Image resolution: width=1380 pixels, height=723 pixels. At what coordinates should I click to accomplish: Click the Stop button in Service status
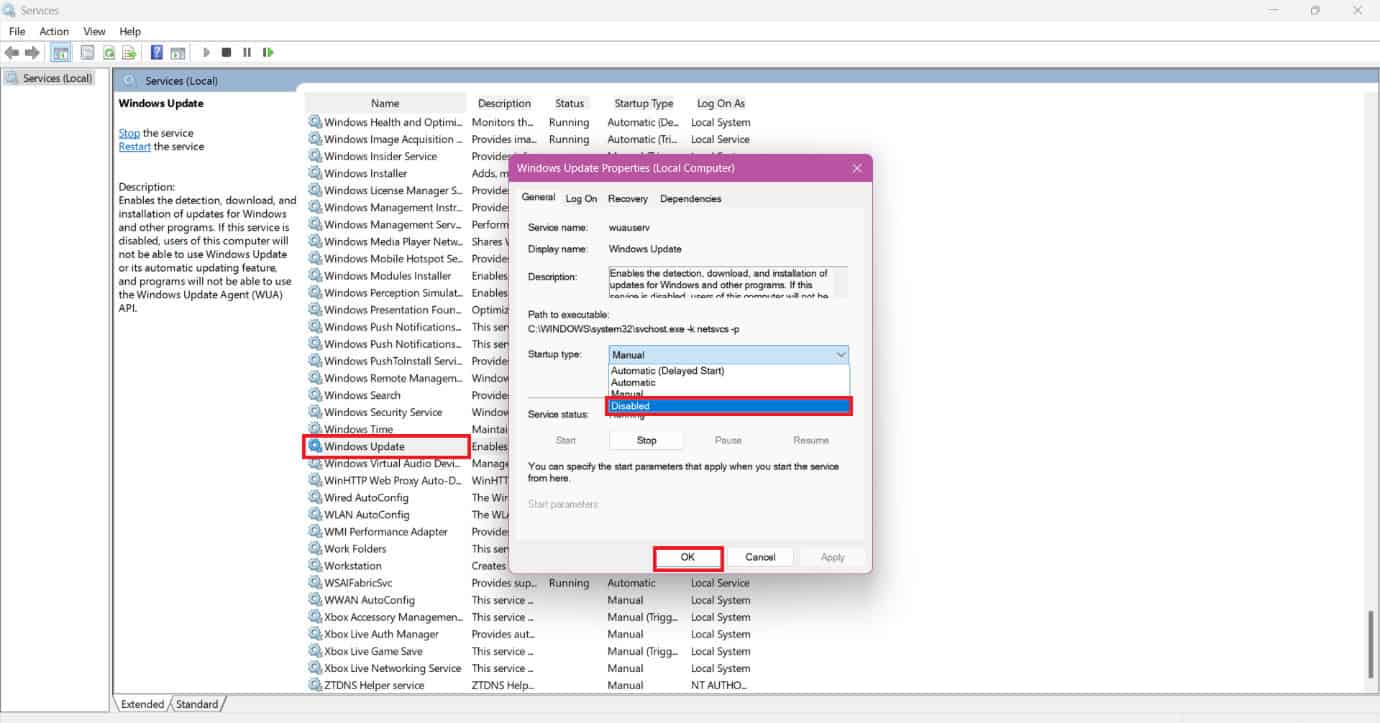tap(647, 440)
